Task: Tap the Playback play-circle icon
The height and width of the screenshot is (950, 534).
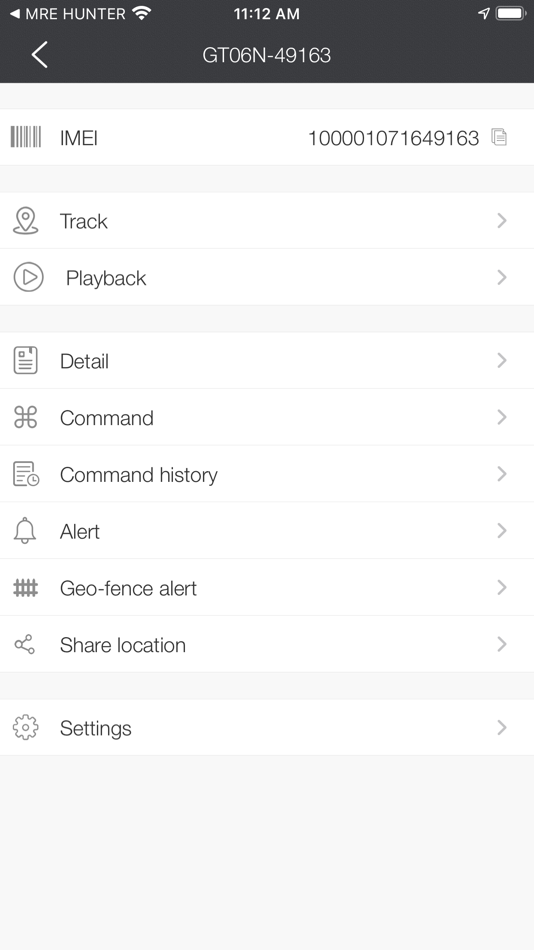Action: 28,277
